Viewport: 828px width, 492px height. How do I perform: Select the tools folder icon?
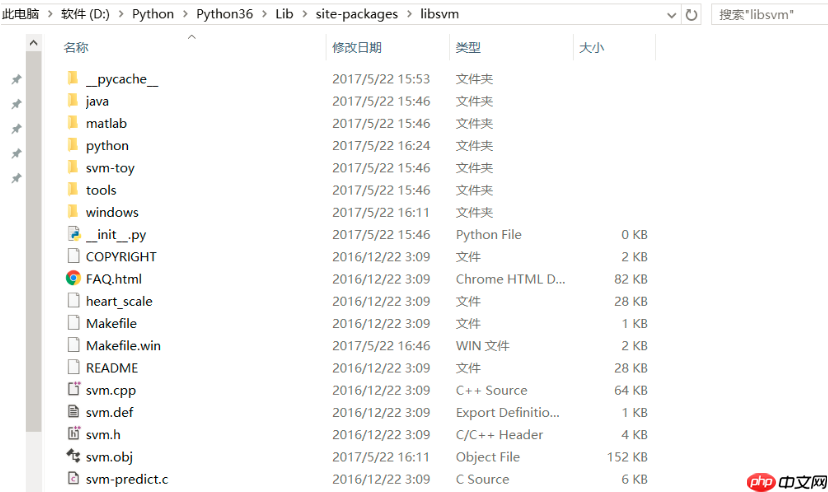tap(73, 190)
